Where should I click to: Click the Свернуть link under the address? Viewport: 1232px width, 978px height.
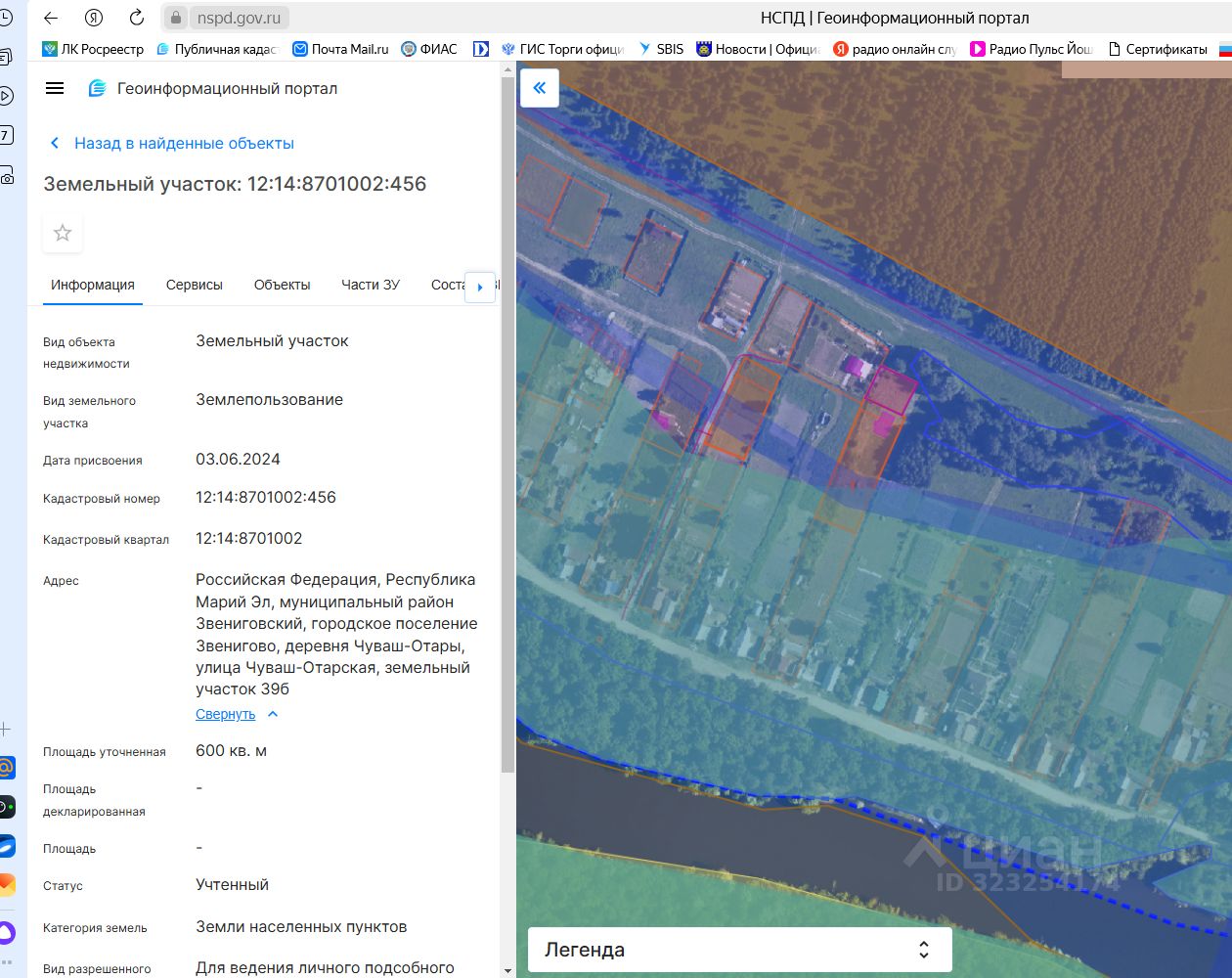(225, 714)
